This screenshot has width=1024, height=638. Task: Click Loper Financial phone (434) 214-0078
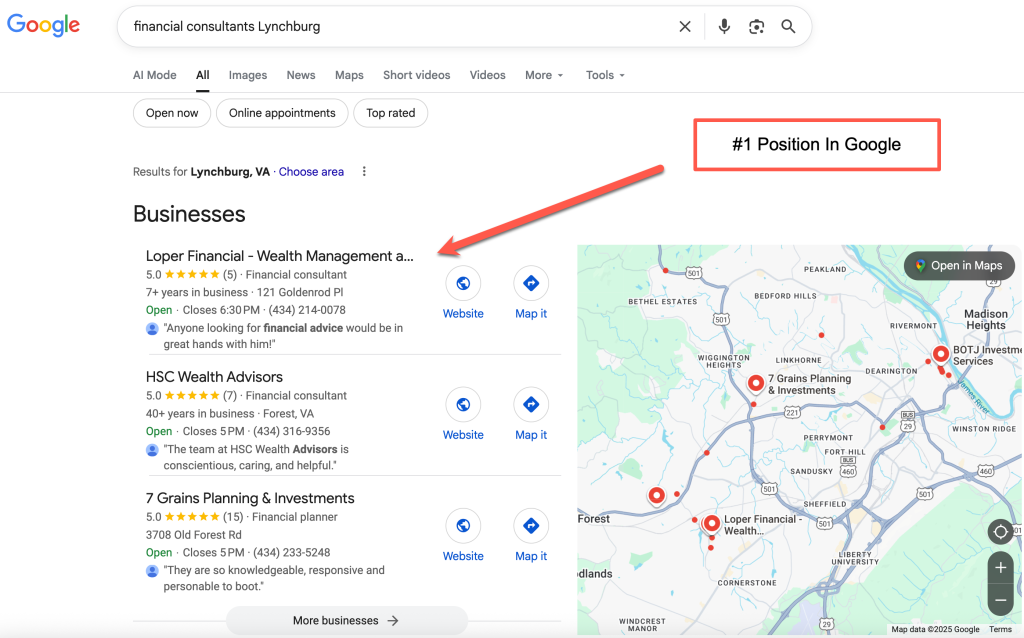point(307,310)
